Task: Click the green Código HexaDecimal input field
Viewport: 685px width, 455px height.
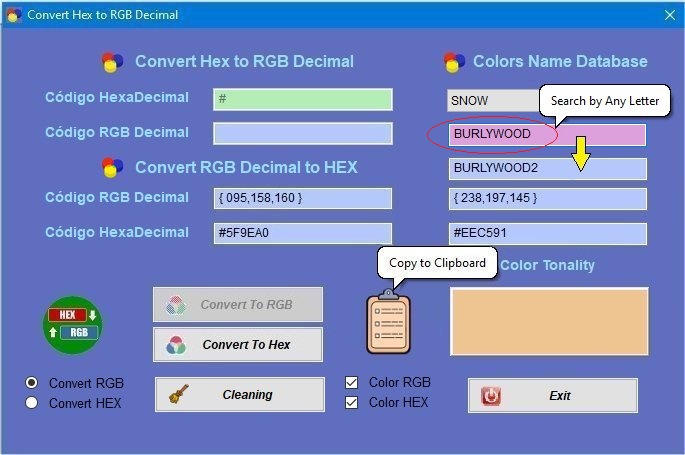Action: tap(302, 99)
